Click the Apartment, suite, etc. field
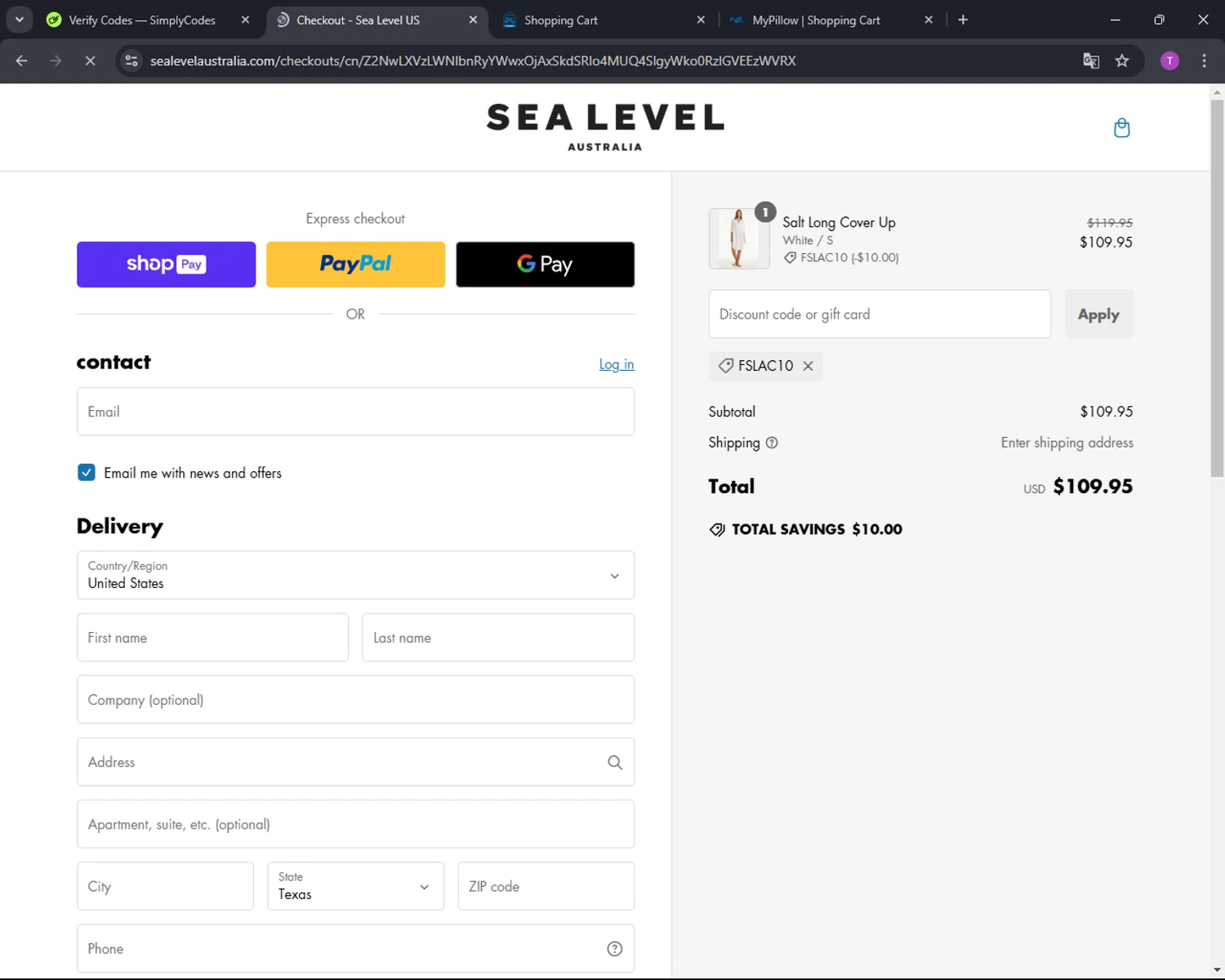Image resolution: width=1225 pixels, height=980 pixels. pyautogui.click(x=355, y=824)
